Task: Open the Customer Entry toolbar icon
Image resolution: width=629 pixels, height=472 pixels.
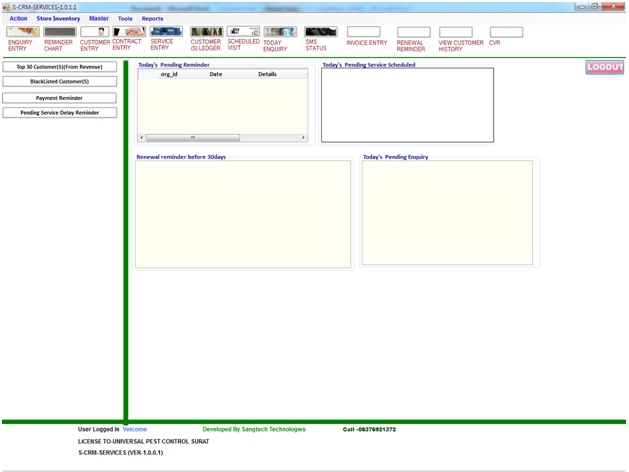Action: [x=95, y=32]
